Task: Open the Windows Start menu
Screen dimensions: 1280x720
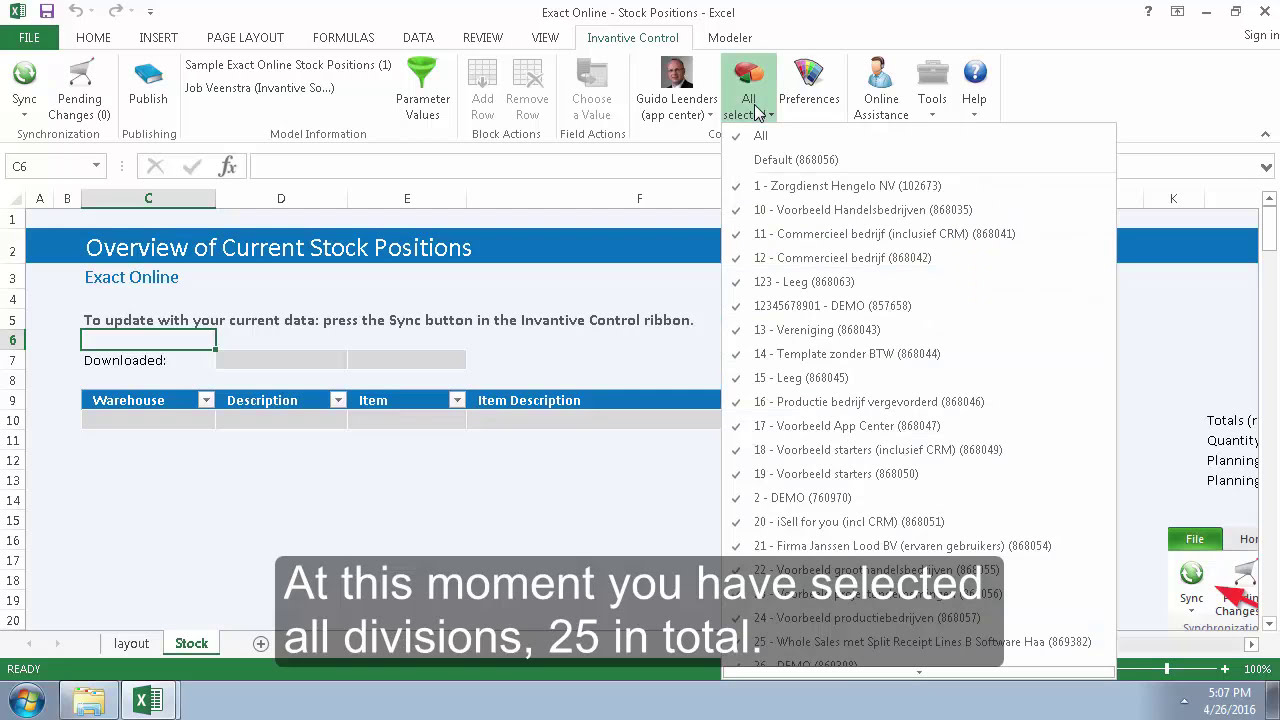Action: coord(27,700)
